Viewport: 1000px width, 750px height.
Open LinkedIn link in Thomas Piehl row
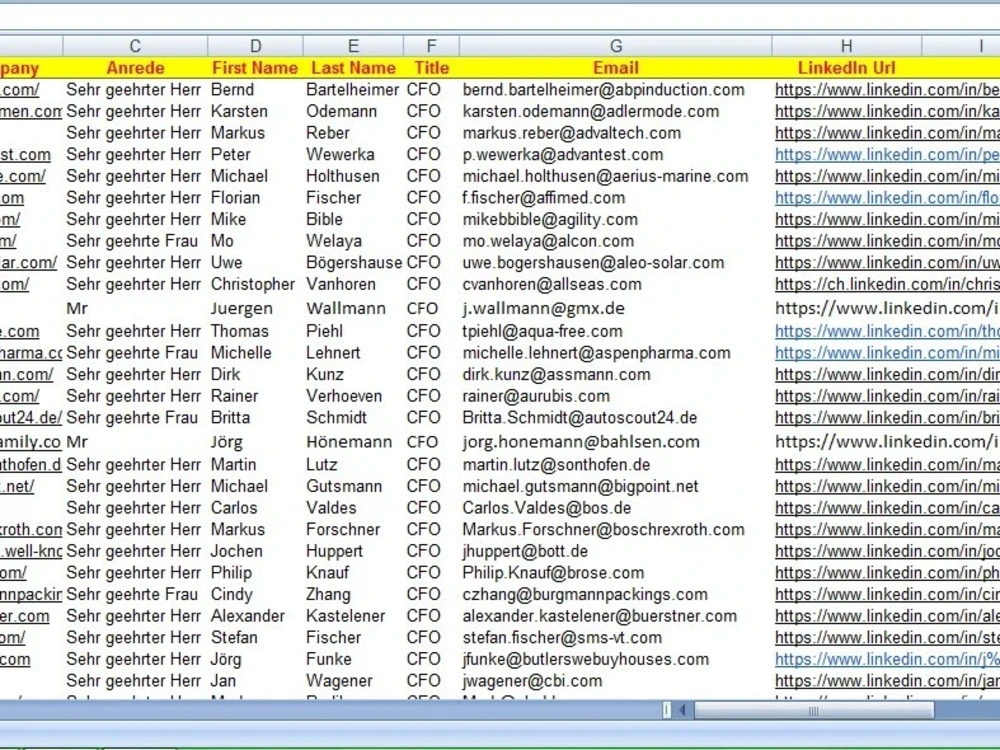[x=887, y=332]
